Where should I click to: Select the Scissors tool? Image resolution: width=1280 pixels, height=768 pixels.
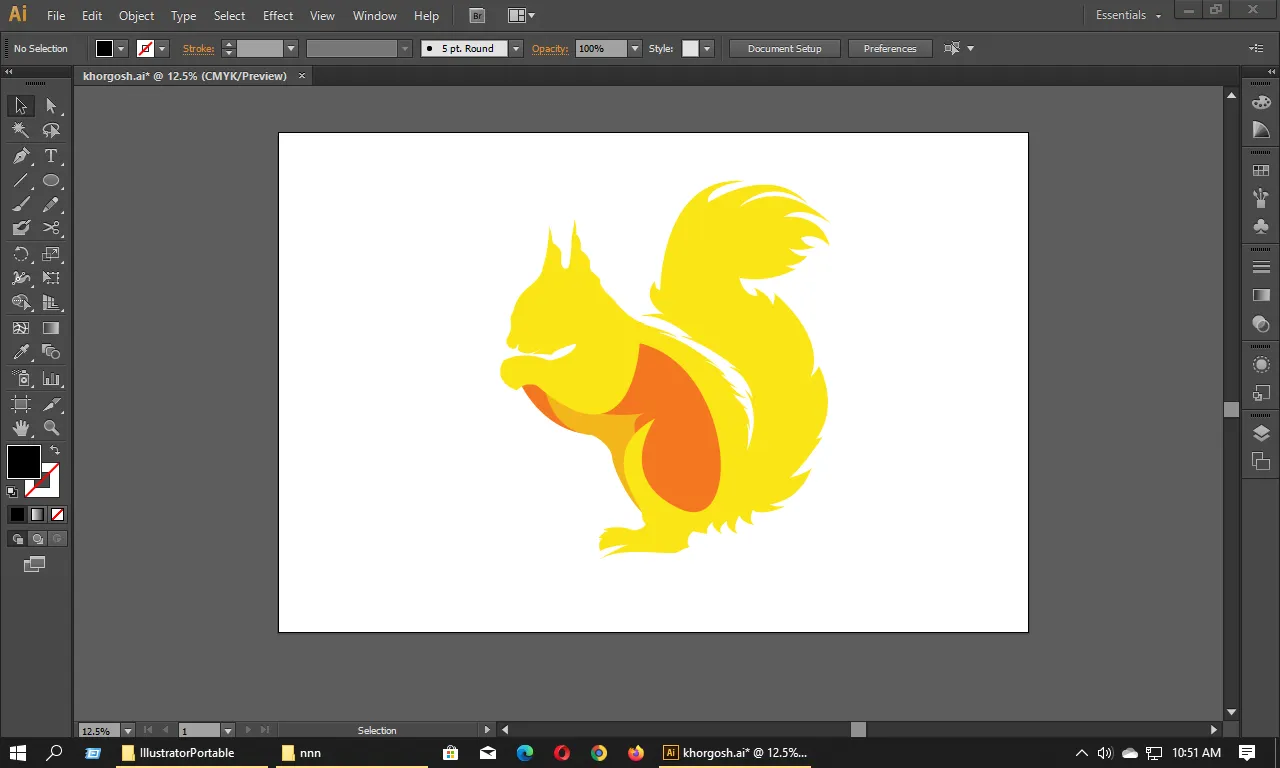tap(51, 229)
